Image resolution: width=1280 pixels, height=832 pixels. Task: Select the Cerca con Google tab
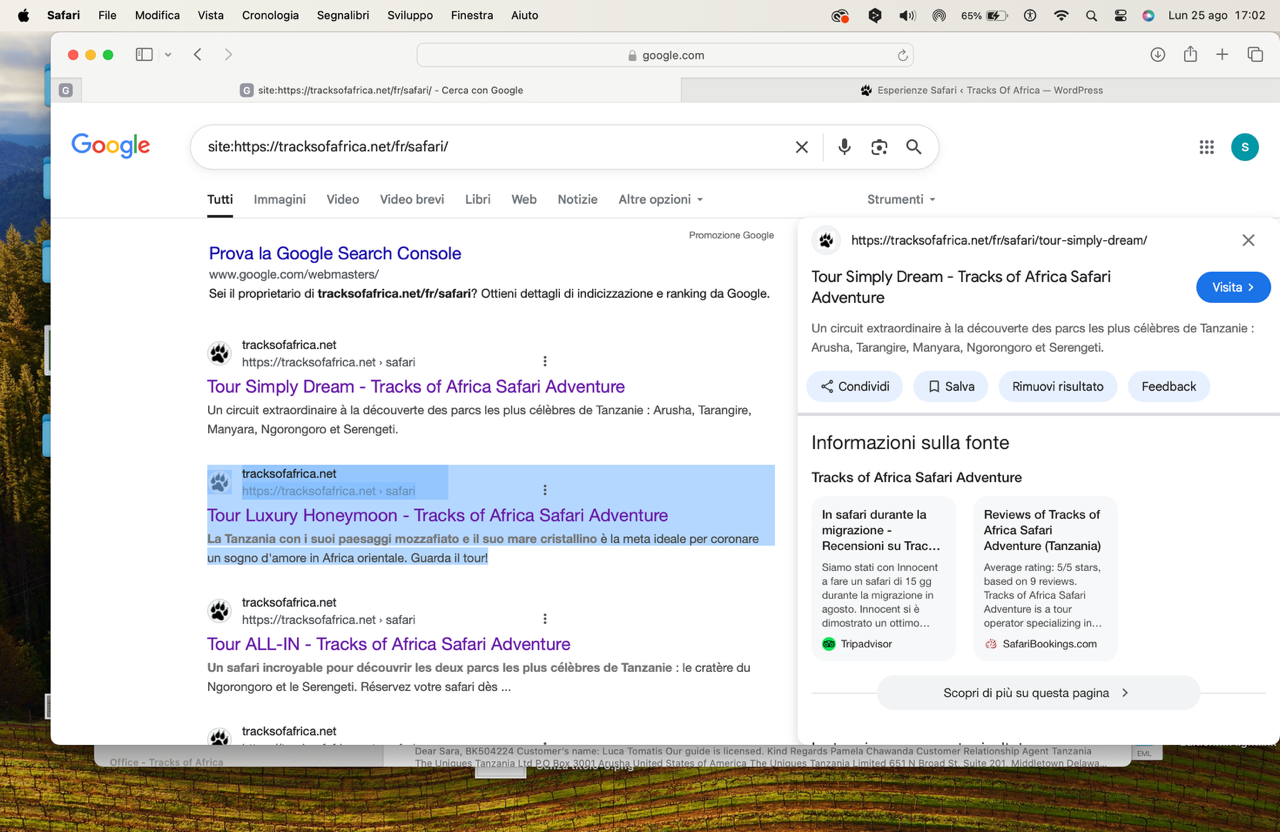(381, 90)
